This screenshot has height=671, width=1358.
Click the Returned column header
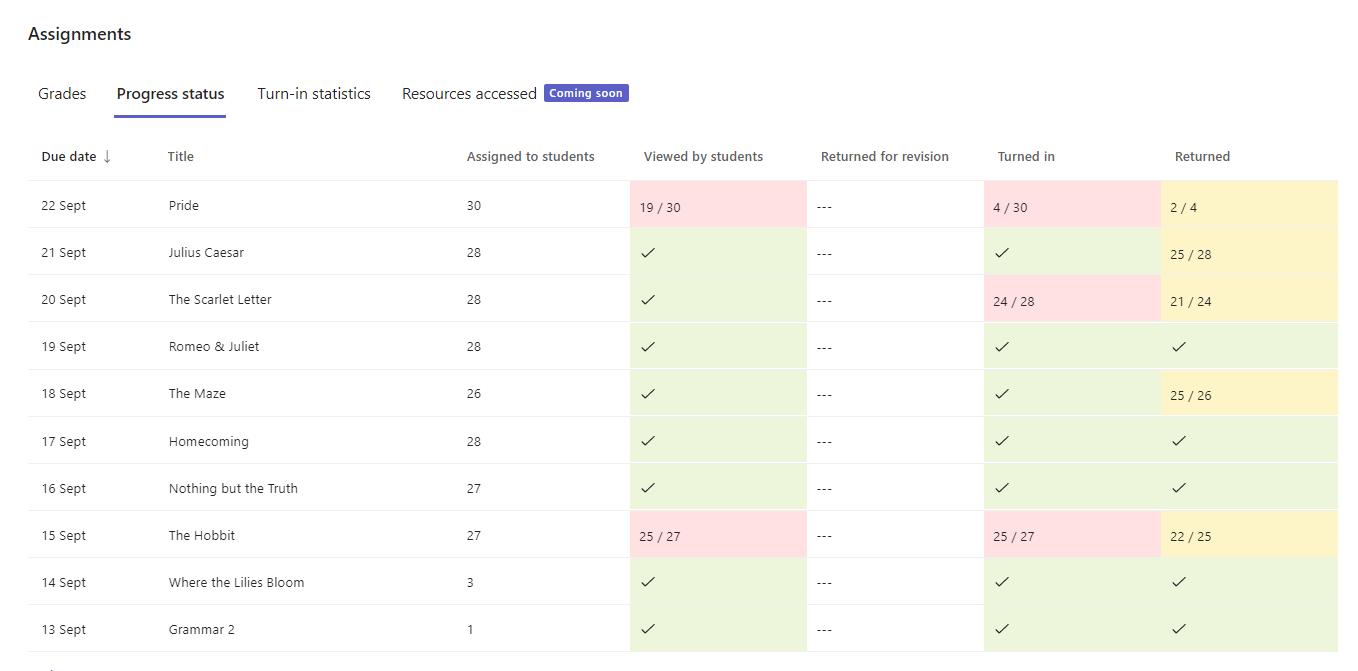[x=1202, y=157]
